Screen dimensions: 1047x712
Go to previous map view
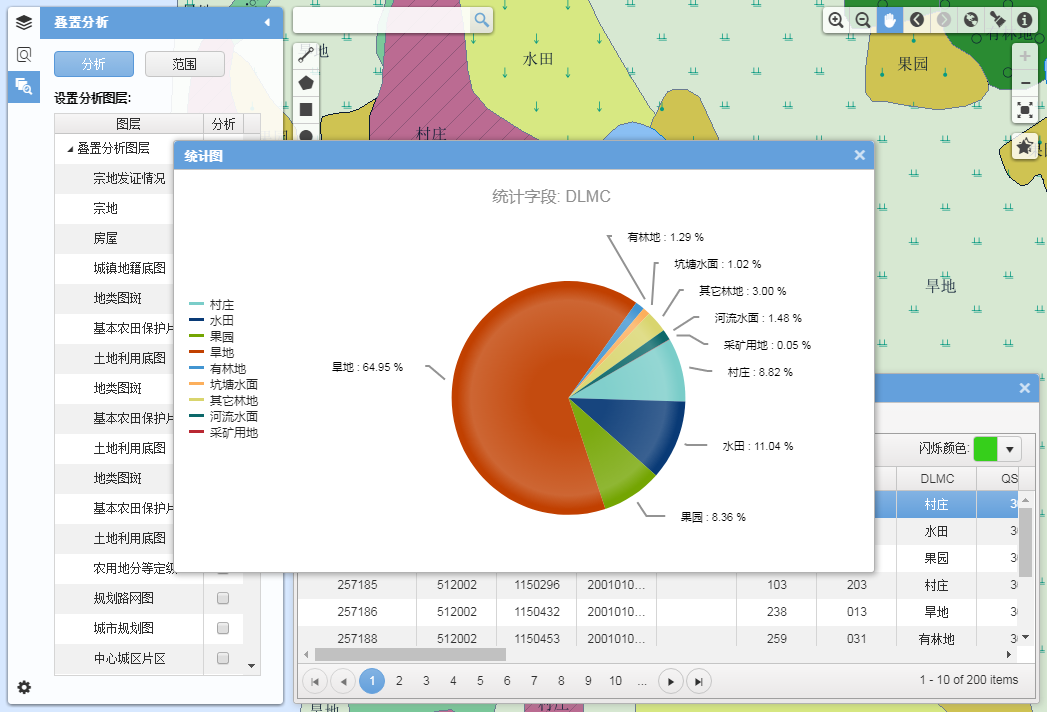[x=917, y=20]
